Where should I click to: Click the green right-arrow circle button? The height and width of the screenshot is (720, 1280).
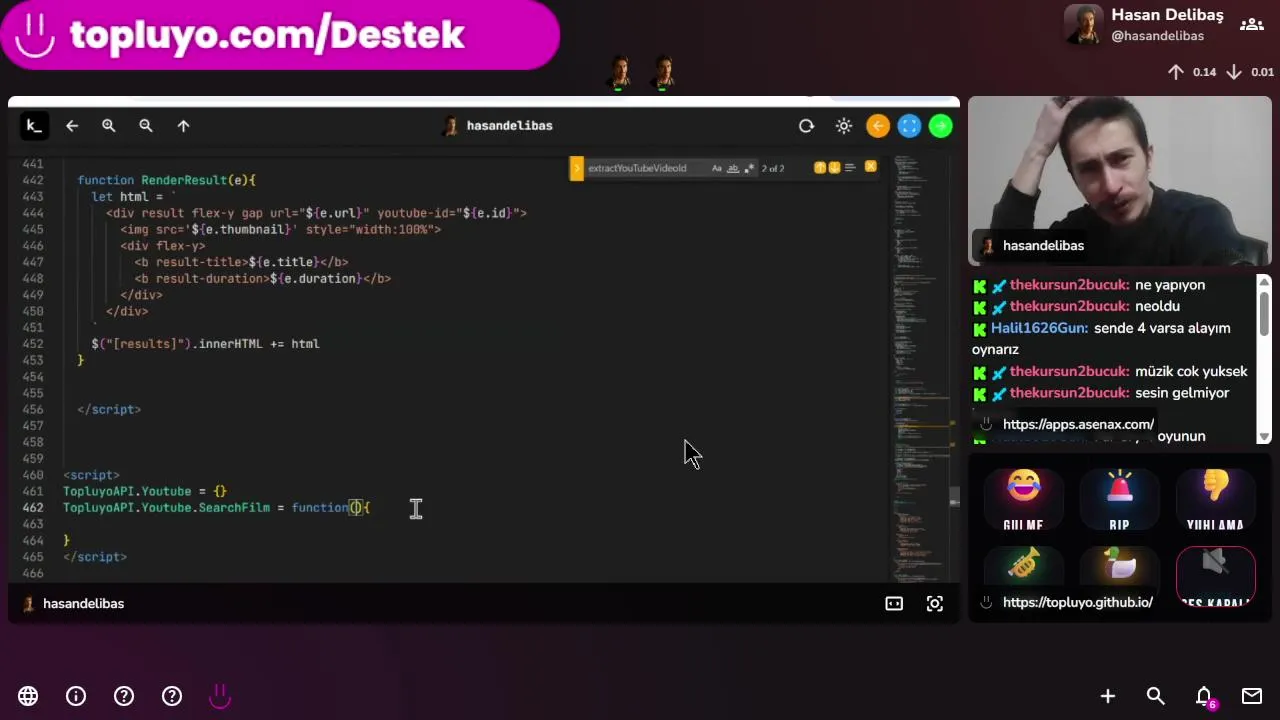pos(940,126)
